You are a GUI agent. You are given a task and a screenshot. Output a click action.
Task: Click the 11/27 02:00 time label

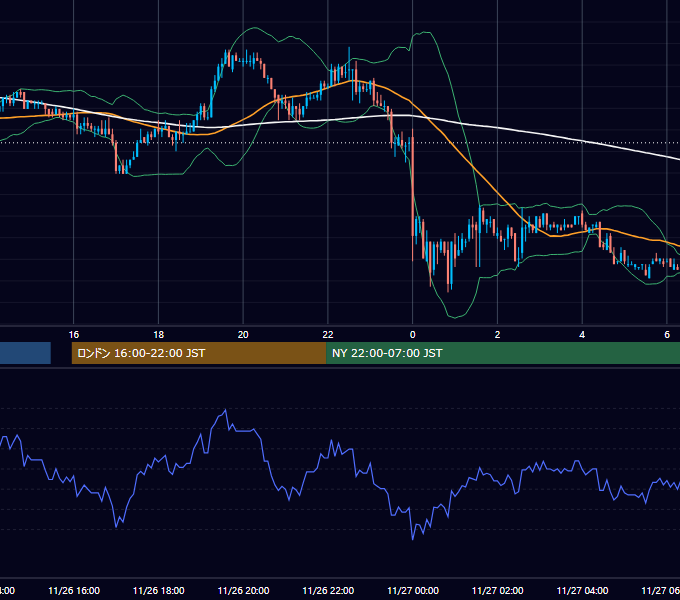click(497, 590)
